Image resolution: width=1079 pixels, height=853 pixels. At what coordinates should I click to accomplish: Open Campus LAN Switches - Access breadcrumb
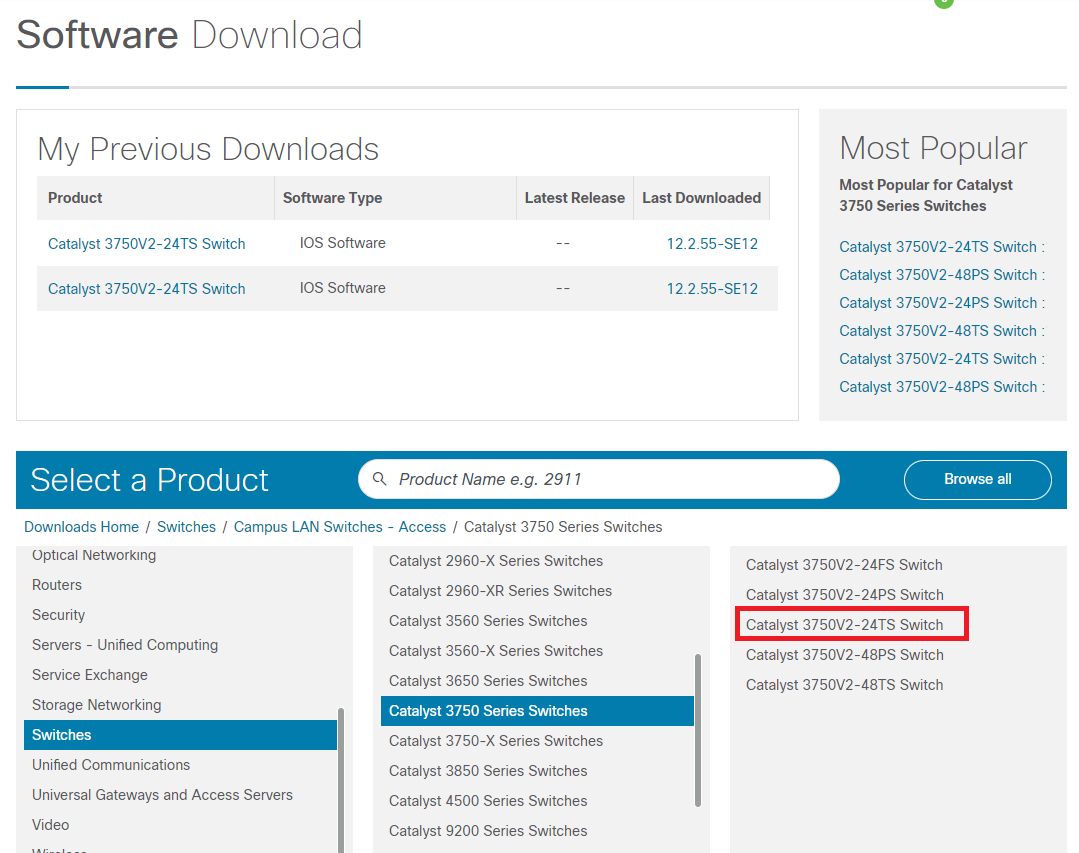click(x=340, y=527)
